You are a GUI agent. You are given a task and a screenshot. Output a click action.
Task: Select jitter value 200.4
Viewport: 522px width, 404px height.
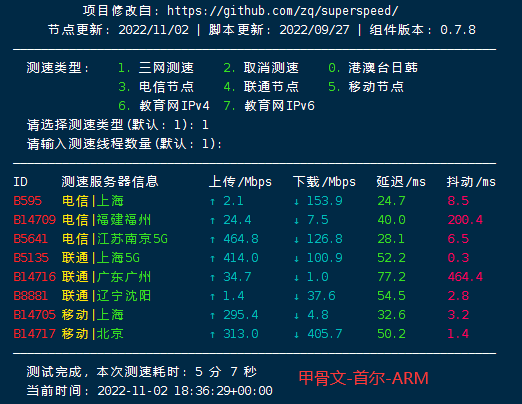coord(465,220)
